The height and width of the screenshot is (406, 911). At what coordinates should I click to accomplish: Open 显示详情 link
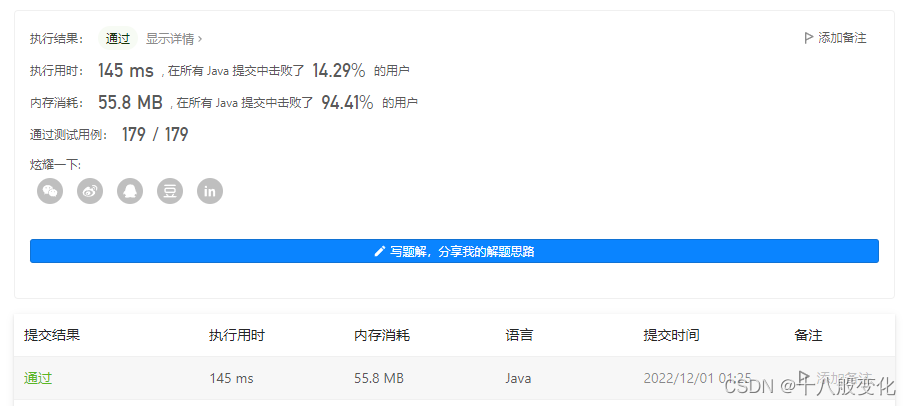coord(174,39)
